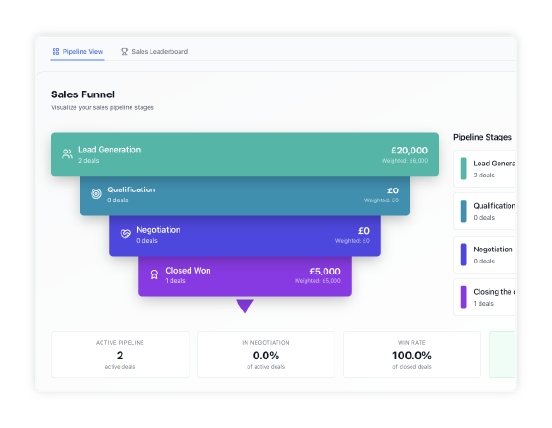Click the Negotiation £0 amount
The width and height of the screenshot is (552, 428).
[x=364, y=231]
